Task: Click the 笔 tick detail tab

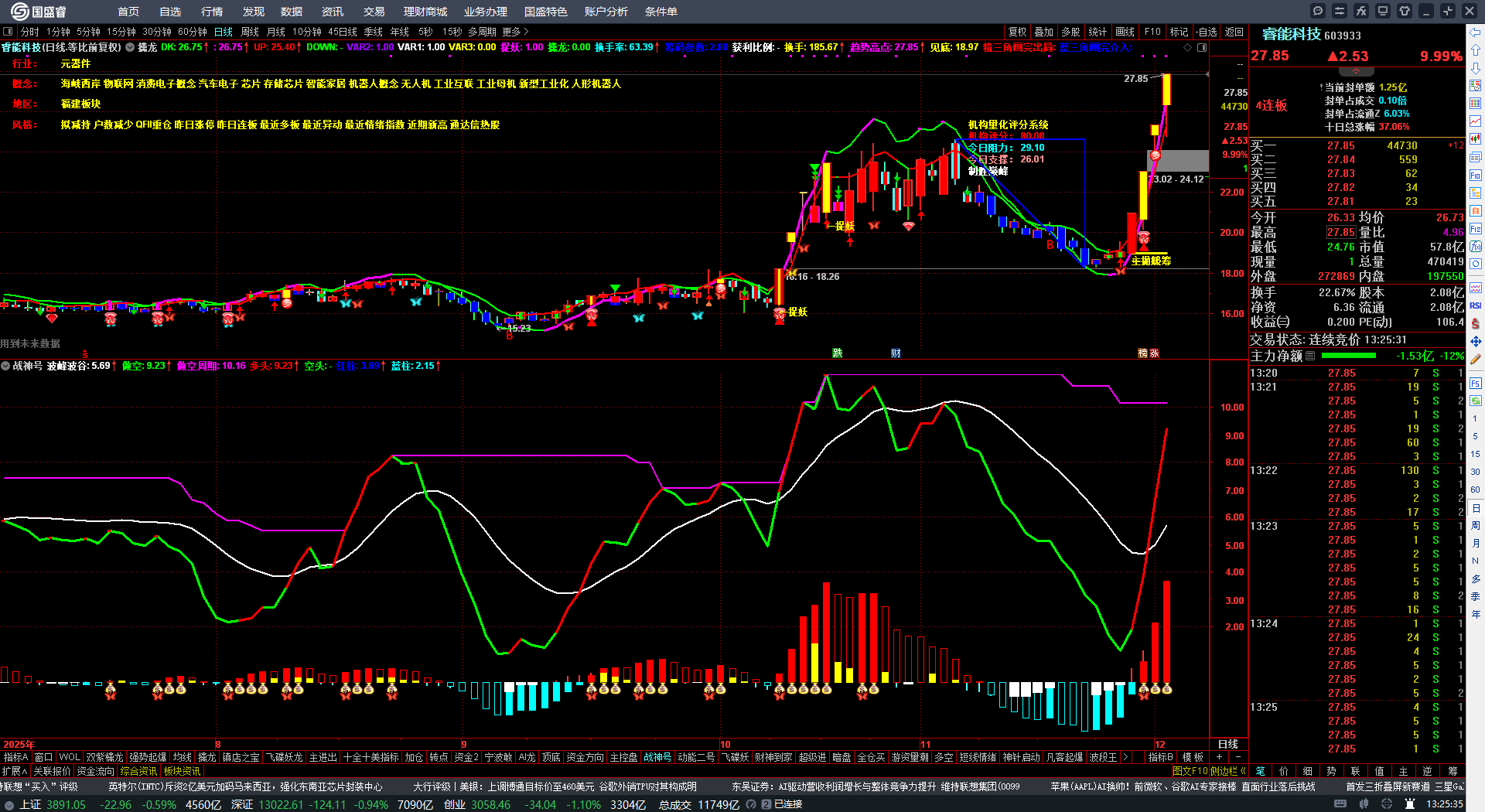Action: click(1260, 771)
